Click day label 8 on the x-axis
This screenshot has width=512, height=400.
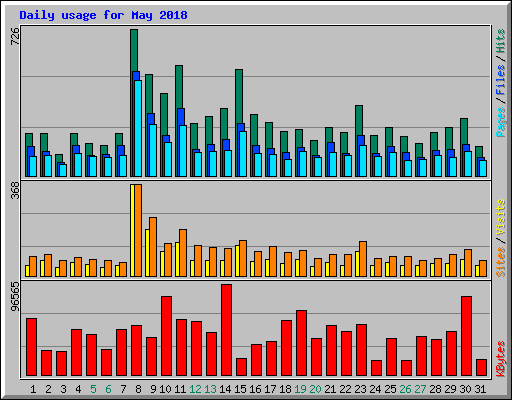tap(138, 389)
